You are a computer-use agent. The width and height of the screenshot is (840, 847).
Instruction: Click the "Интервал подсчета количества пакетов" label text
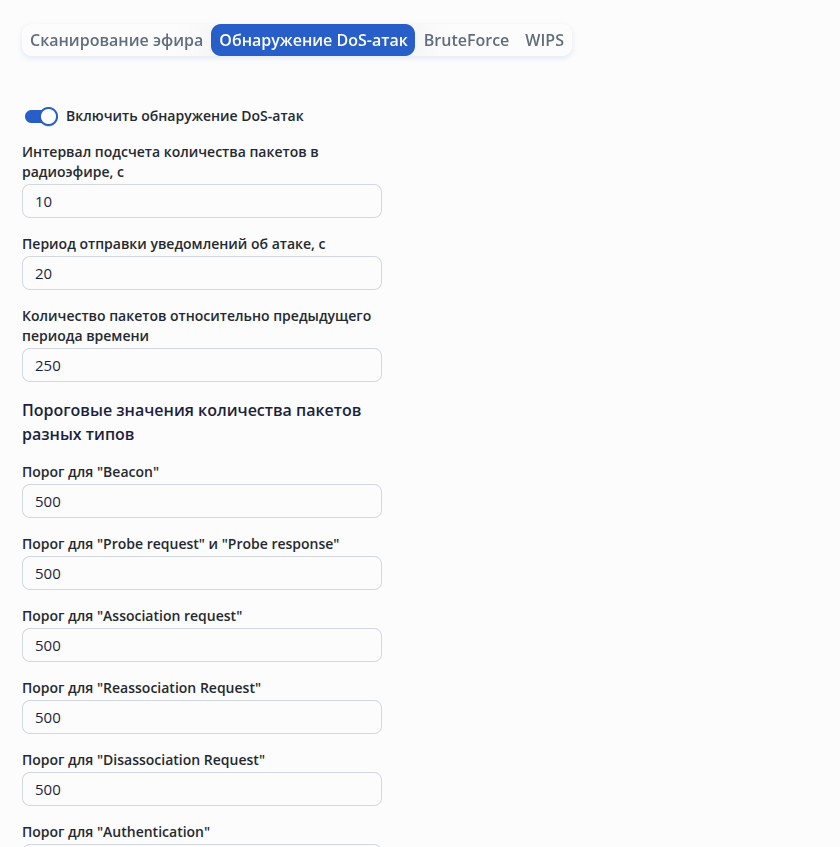170,152
